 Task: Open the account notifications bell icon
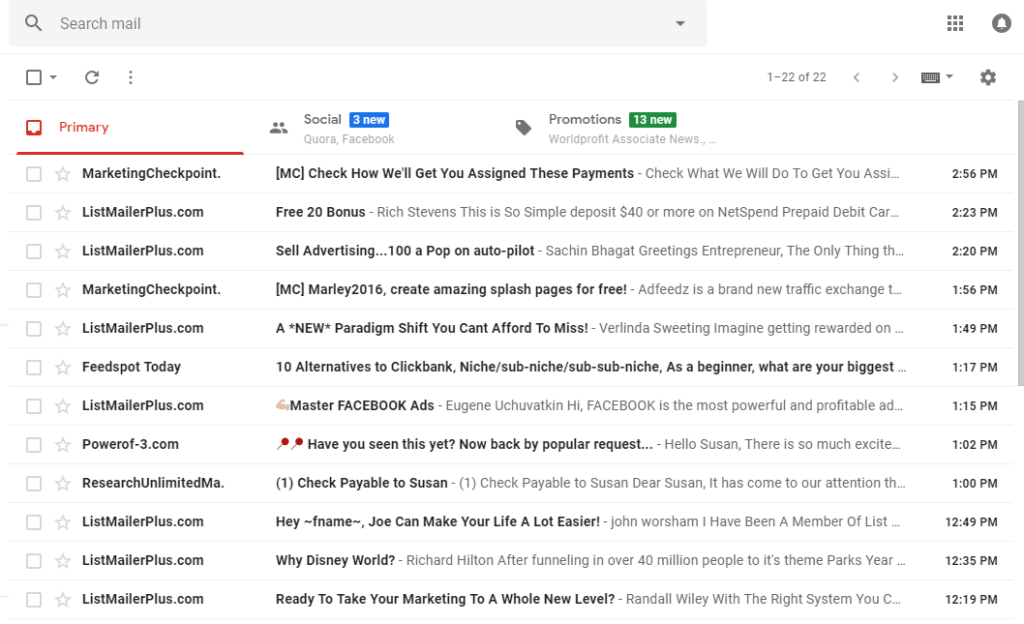[x=1001, y=23]
